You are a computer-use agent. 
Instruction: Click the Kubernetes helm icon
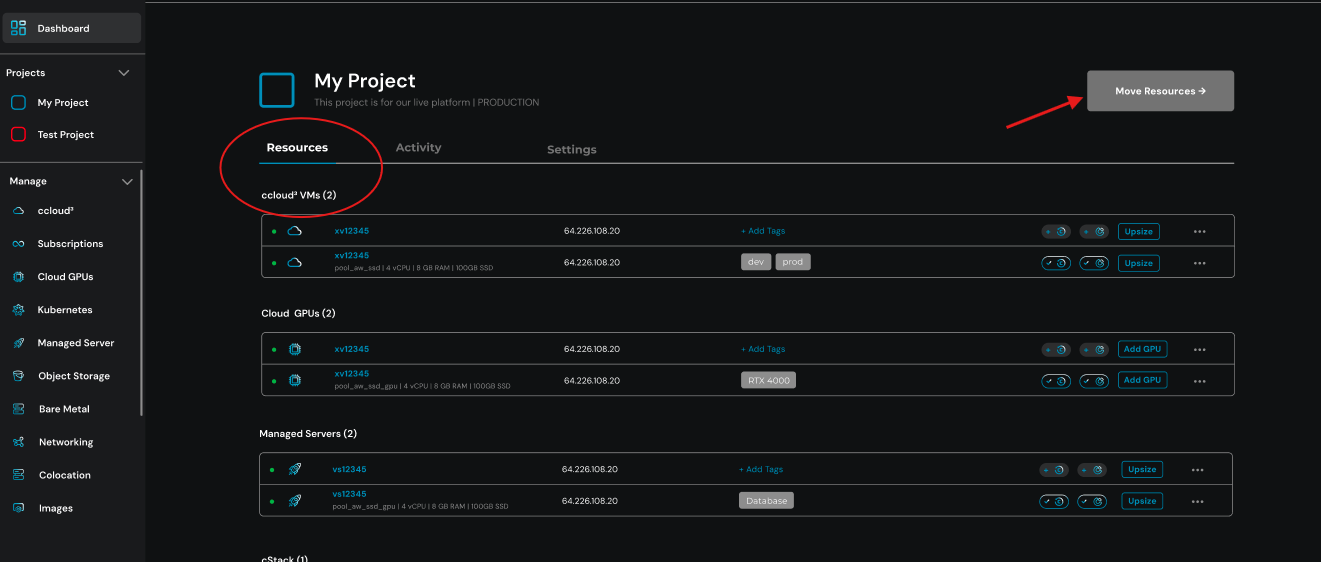click(x=18, y=310)
